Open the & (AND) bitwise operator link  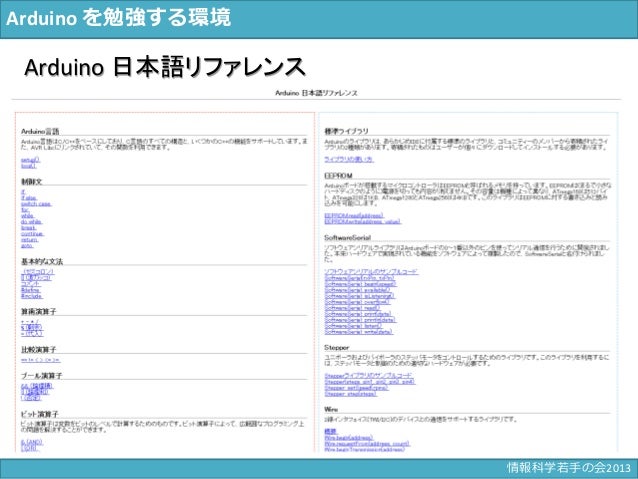click(x=32, y=442)
